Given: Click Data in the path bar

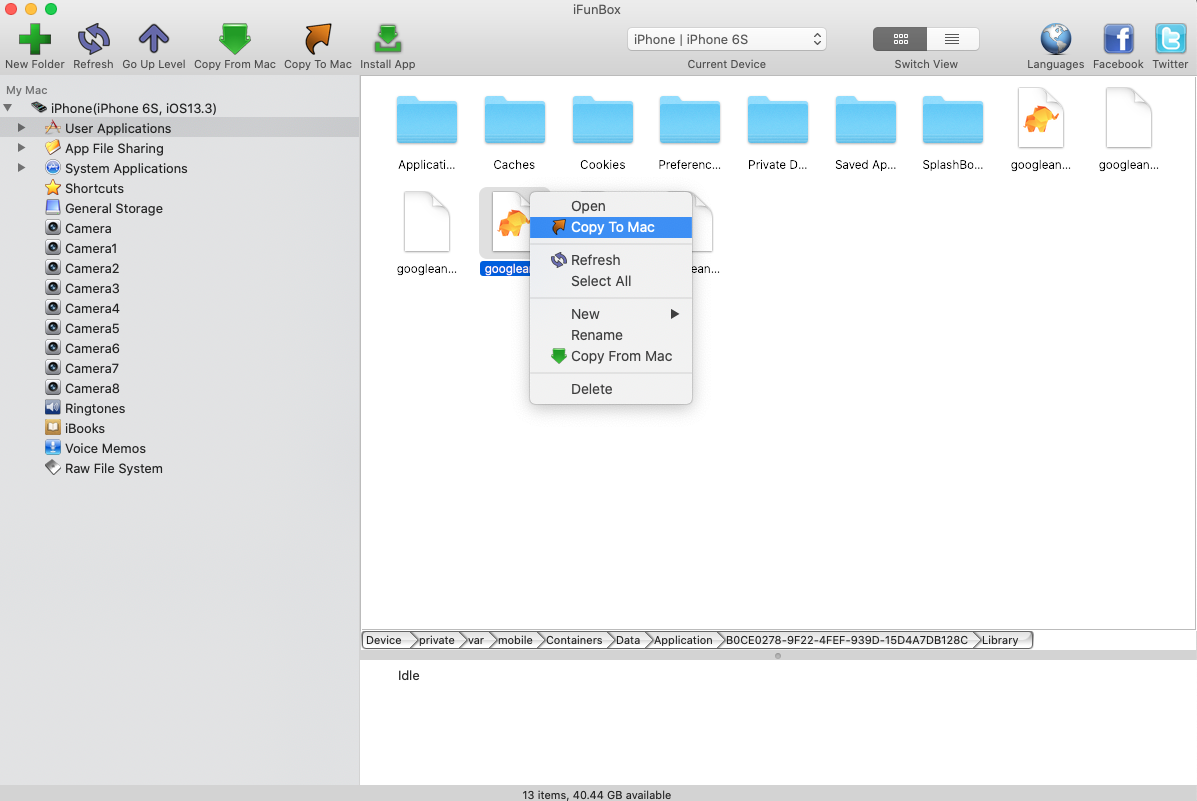Looking at the screenshot, I should 628,640.
